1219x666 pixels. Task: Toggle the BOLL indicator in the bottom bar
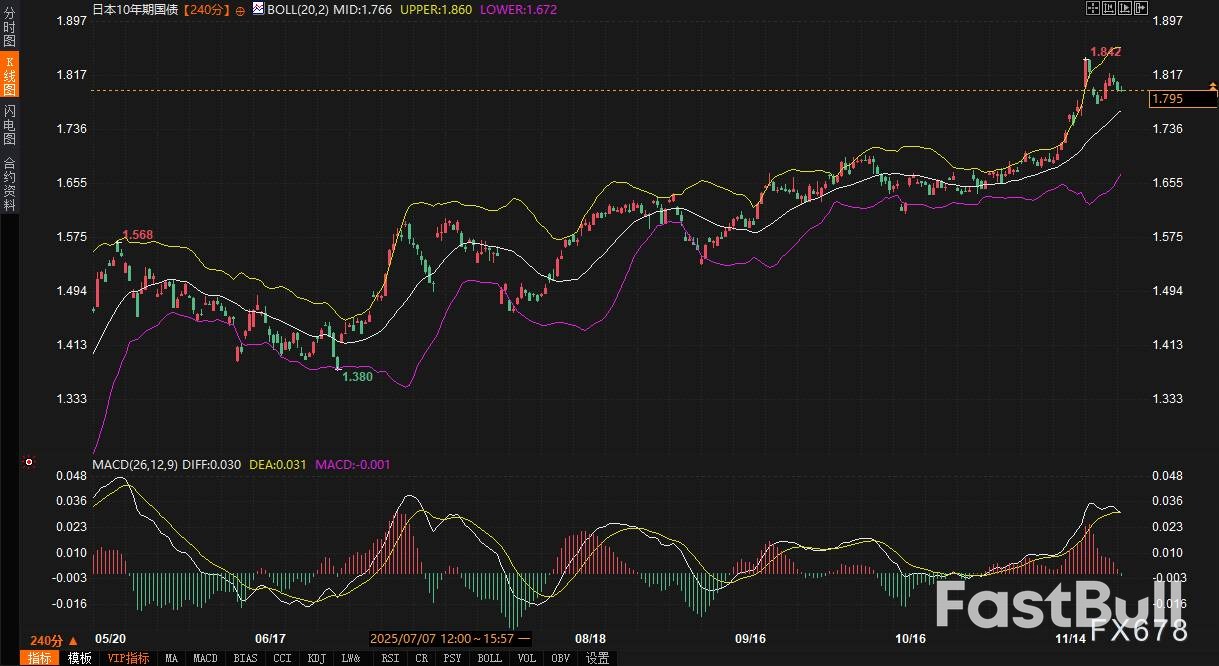(489, 658)
